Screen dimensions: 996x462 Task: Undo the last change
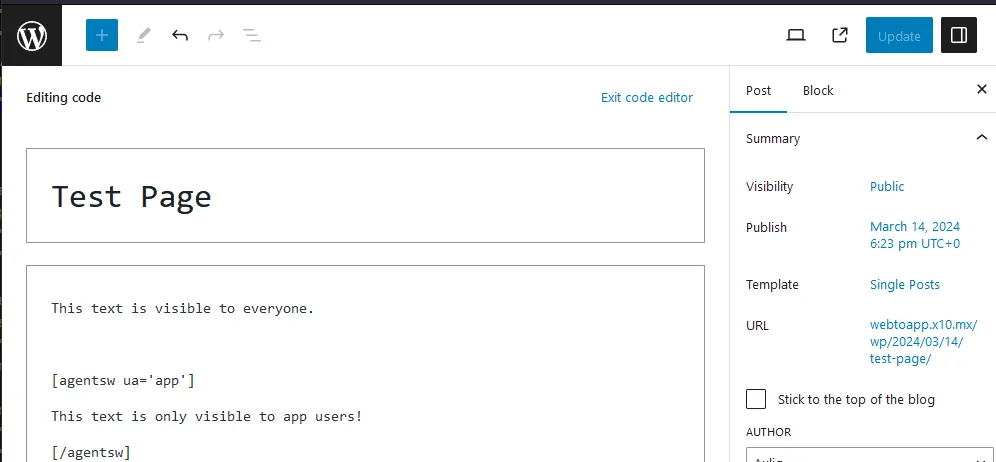click(x=180, y=36)
